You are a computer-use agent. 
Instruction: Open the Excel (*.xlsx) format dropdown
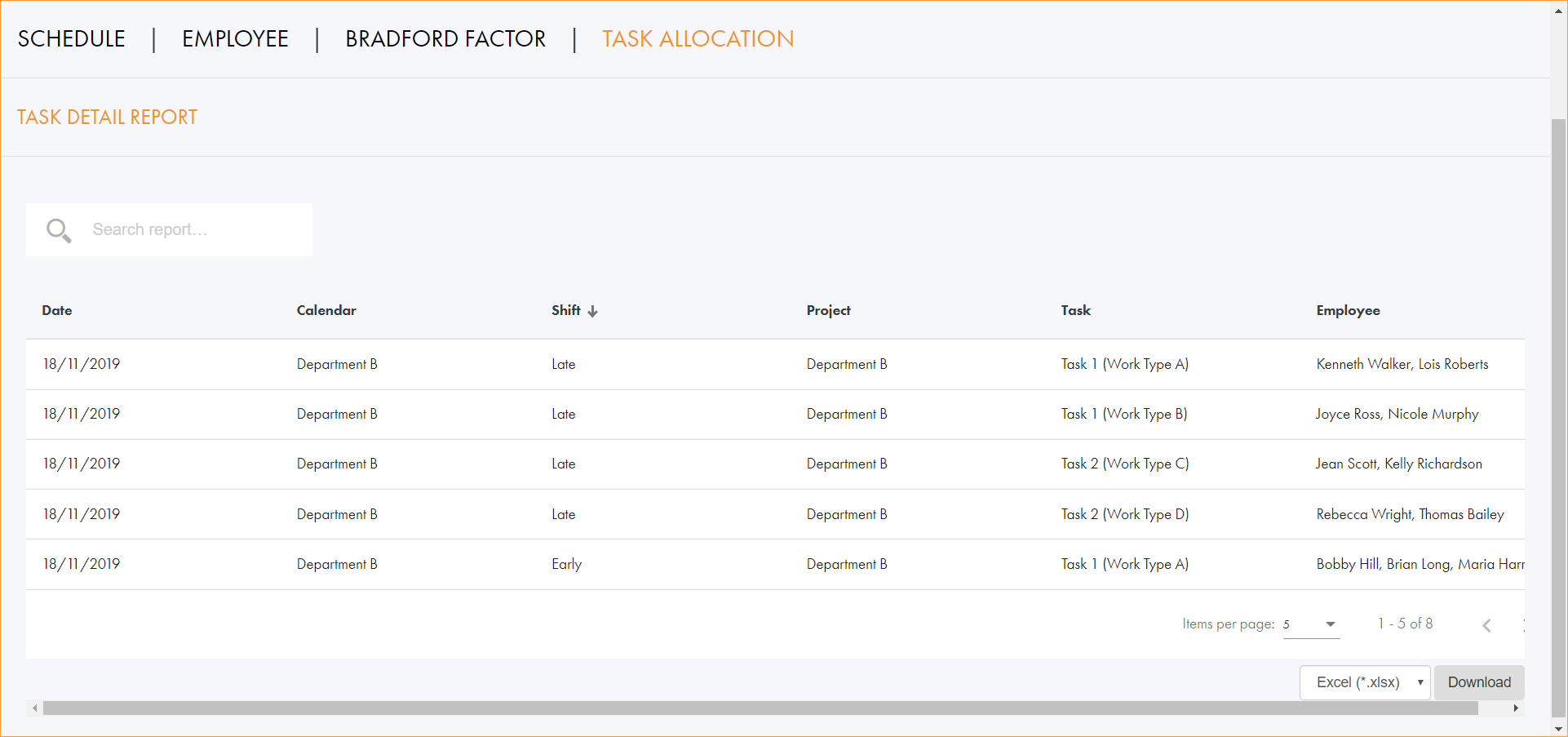(1364, 682)
